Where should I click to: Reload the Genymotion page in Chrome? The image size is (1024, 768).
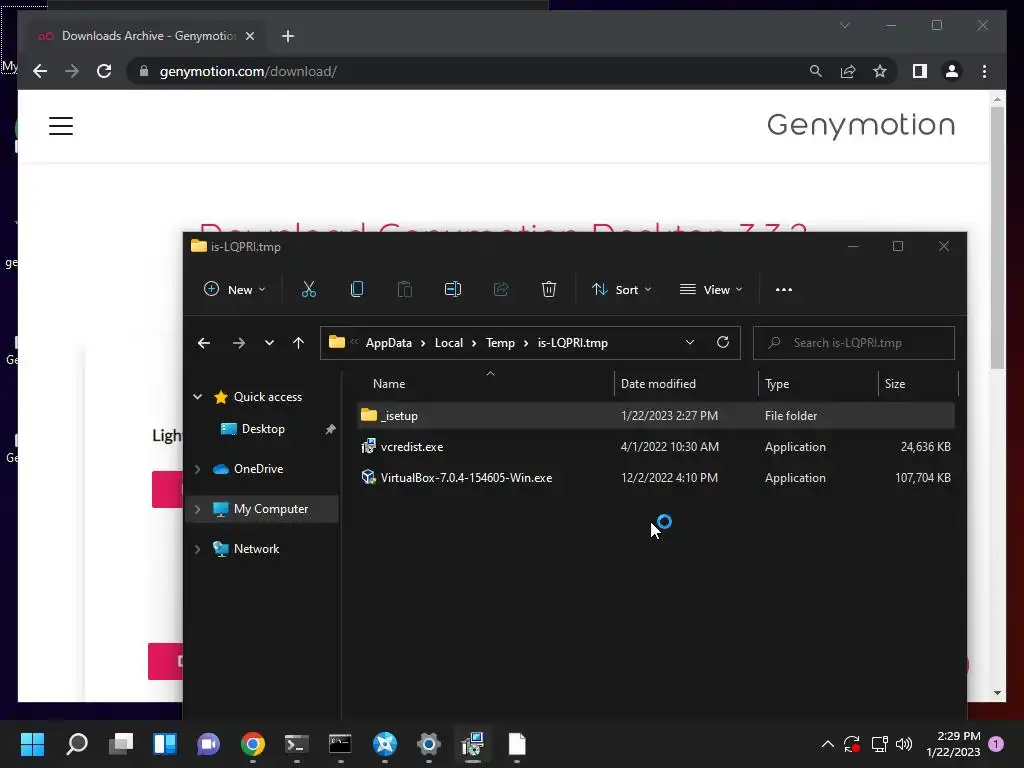[104, 71]
